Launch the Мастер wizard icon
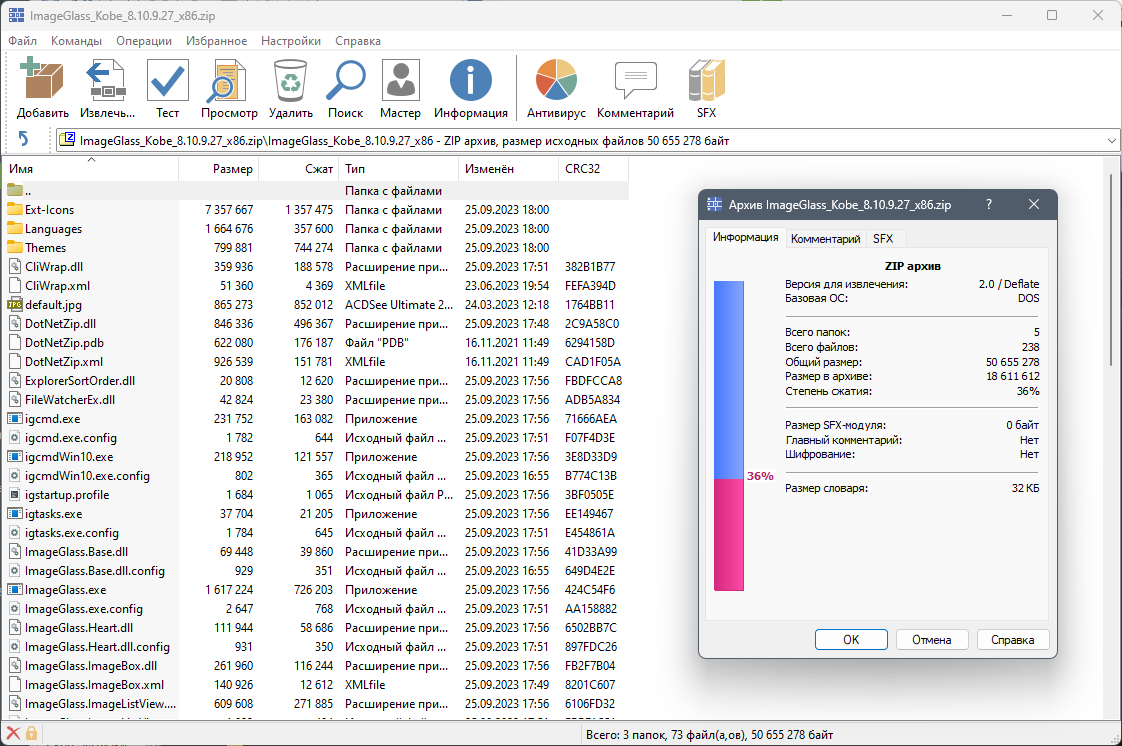 point(400,80)
